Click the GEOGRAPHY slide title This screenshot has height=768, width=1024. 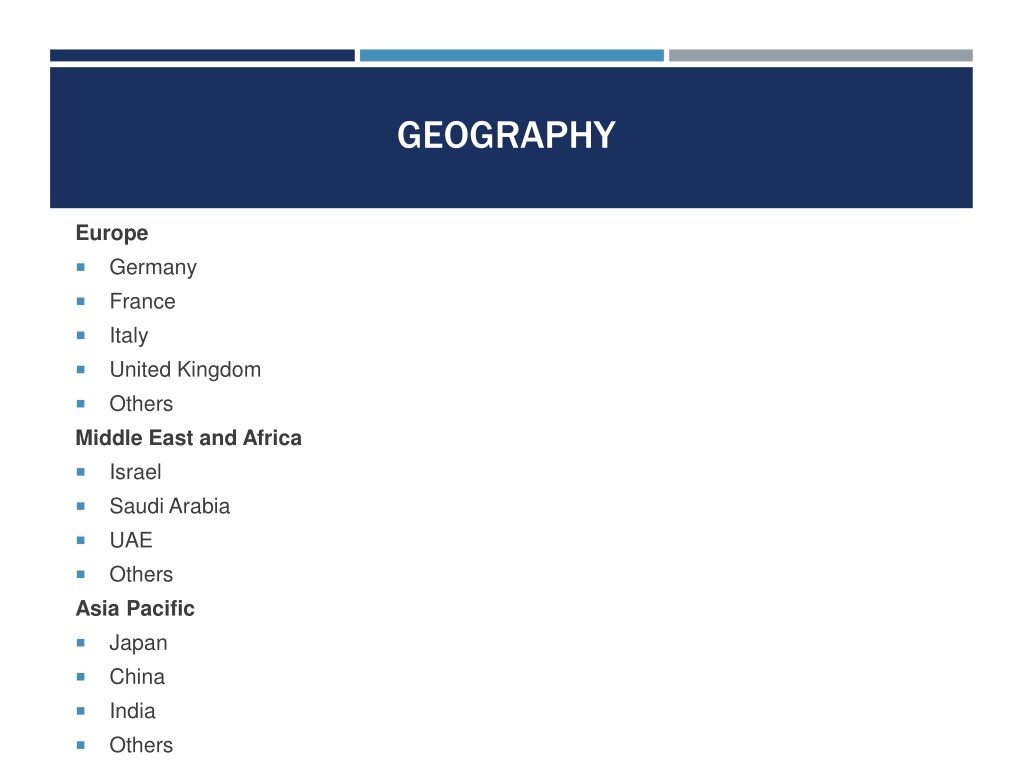point(506,135)
